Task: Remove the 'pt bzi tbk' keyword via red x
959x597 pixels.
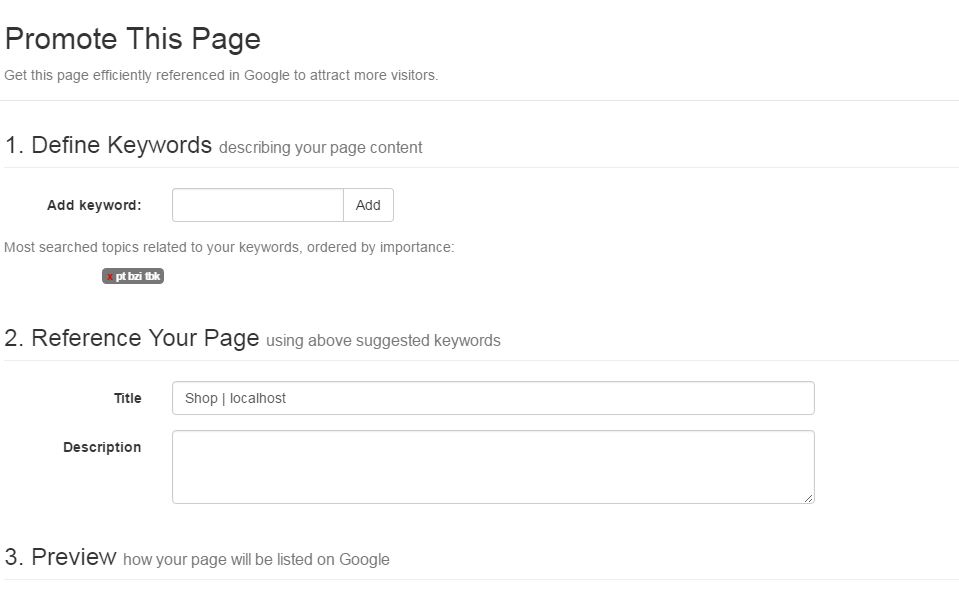Action: coord(109,277)
